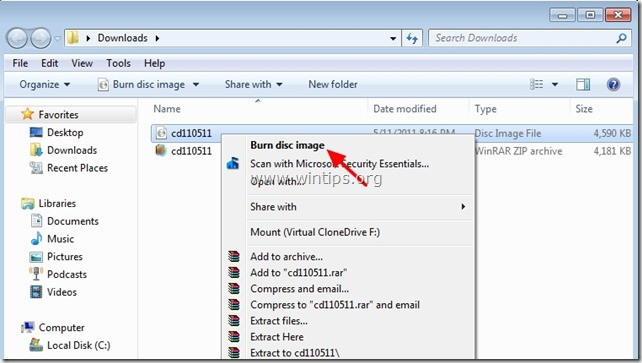Toggle the preview pane icon

click(583, 84)
